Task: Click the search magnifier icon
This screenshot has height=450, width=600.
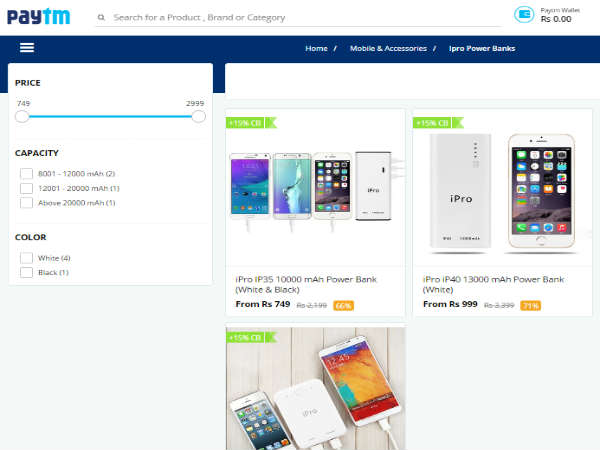Action: point(102,17)
